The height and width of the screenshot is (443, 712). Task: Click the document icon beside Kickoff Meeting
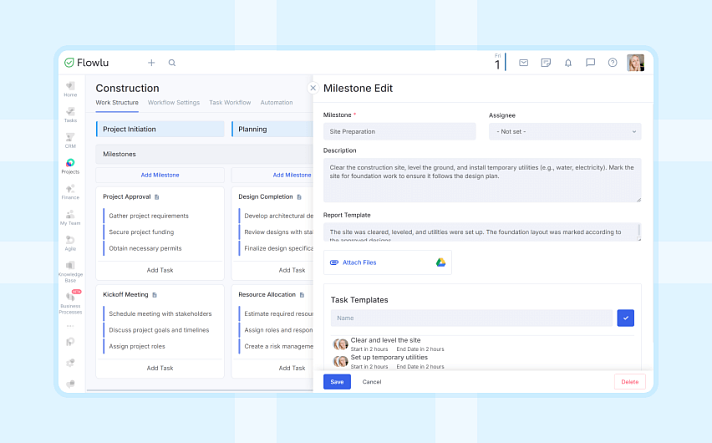point(154,295)
